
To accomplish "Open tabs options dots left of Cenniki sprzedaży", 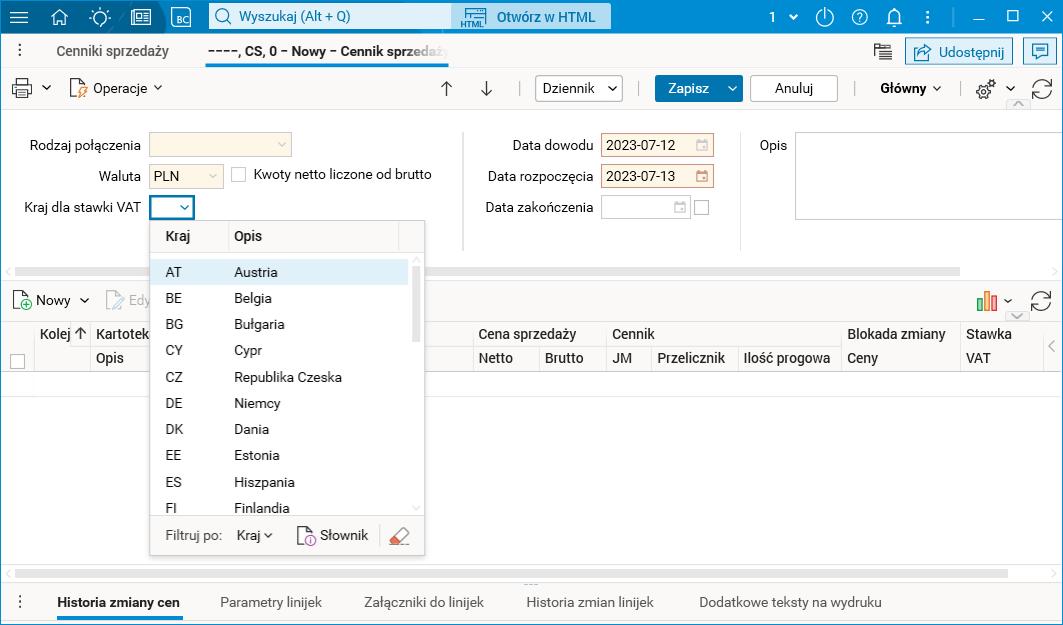I will (20, 51).
